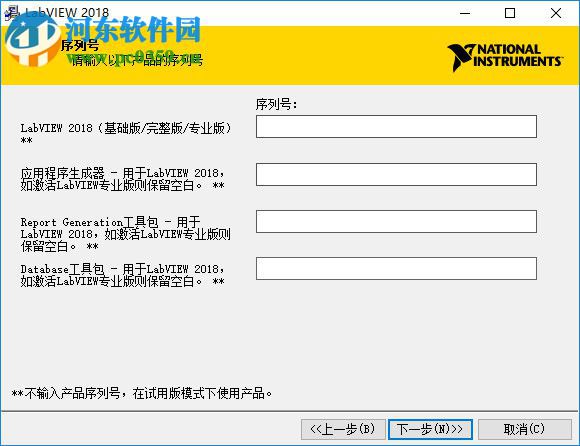Click the Database工具包 serial number field

click(396, 268)
